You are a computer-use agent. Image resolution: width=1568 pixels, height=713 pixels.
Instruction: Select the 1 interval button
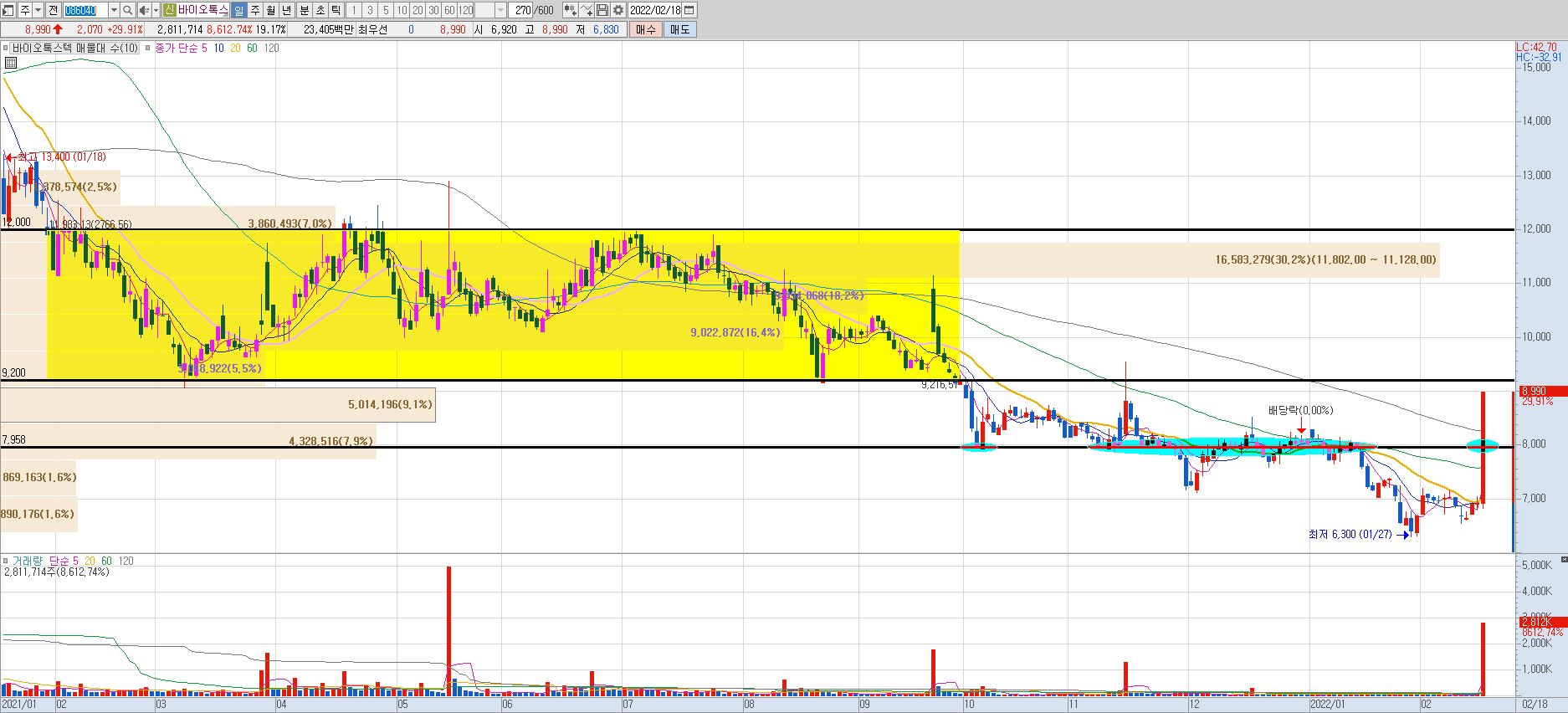(353, 10)
